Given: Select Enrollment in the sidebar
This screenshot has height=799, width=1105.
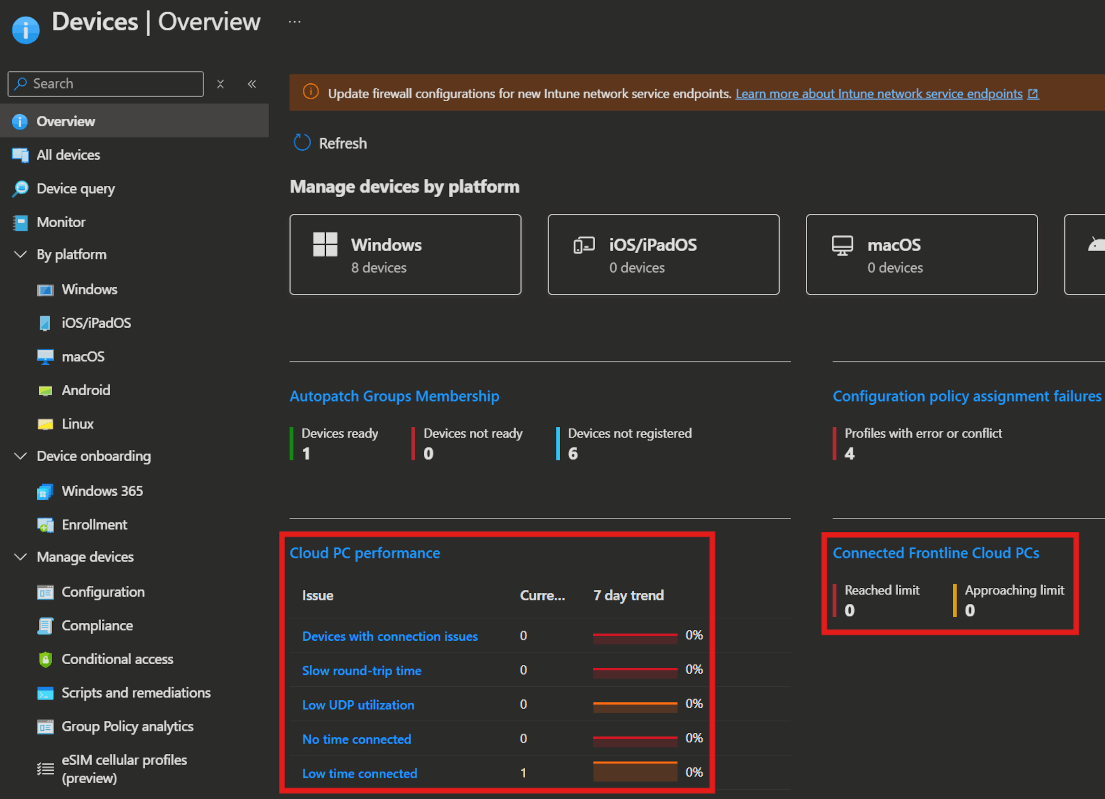Looking at the screenshot, I should pos(94,524).
